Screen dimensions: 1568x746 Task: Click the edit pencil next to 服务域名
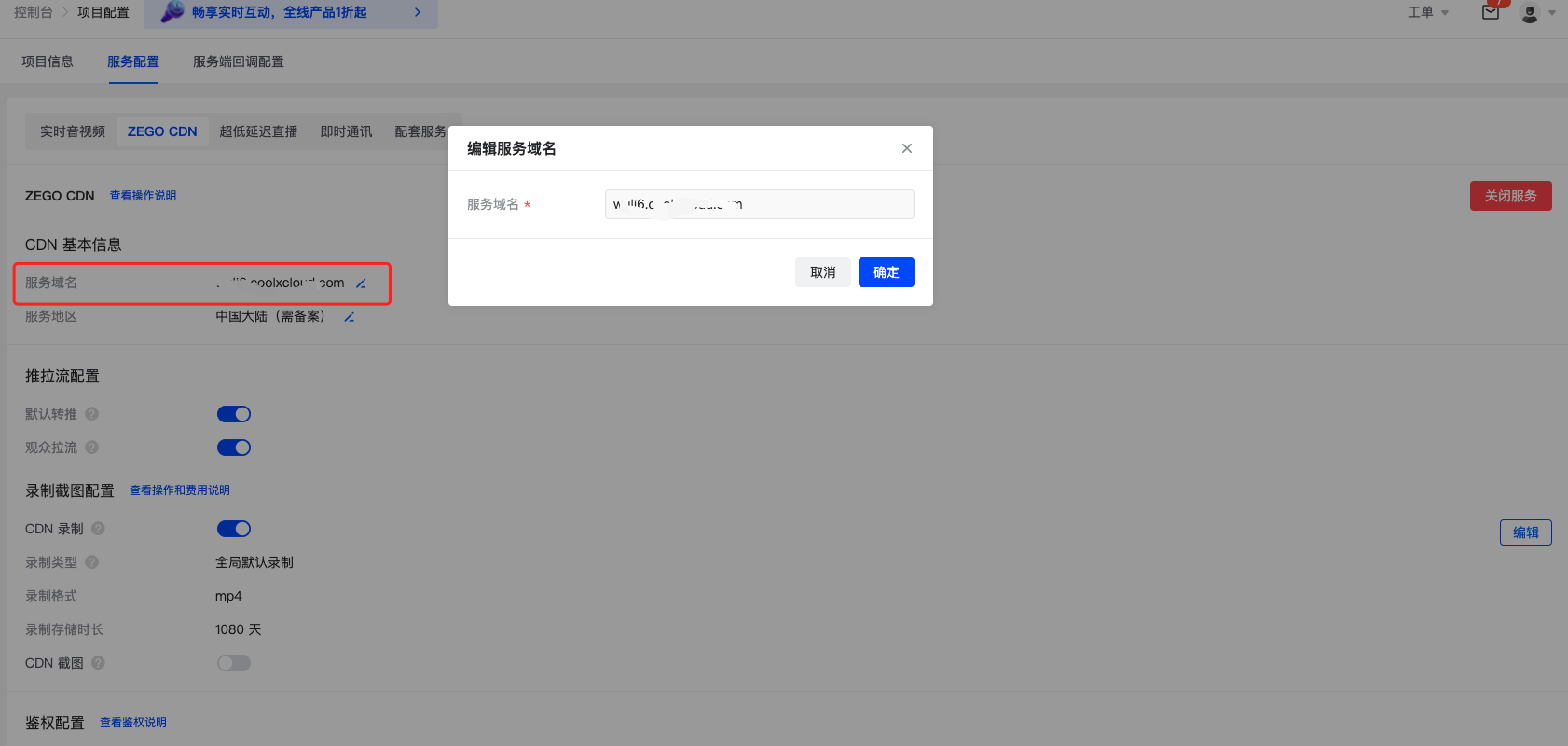click(x=361, y=283)
